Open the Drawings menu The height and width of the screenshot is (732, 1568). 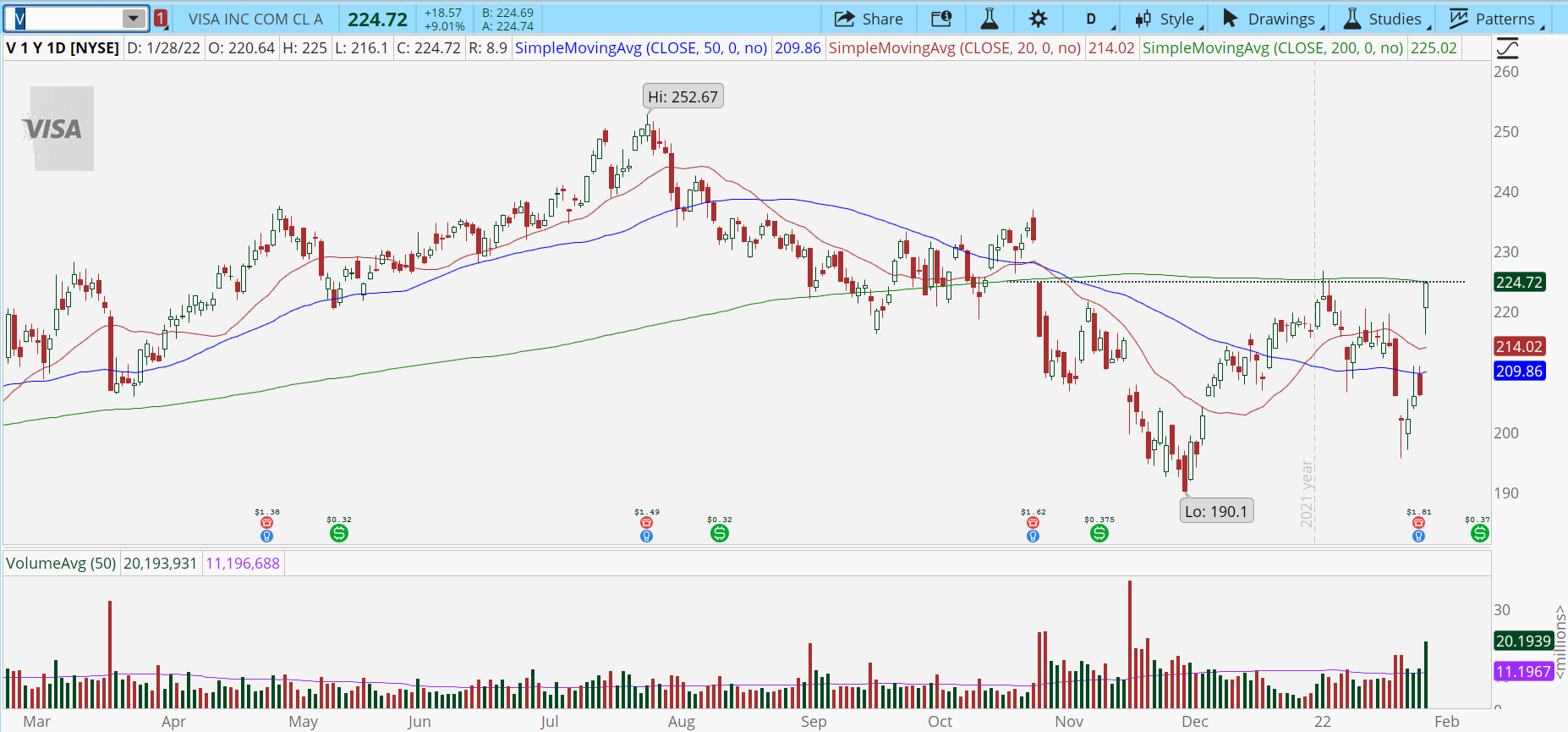(x=1271, y=19)
